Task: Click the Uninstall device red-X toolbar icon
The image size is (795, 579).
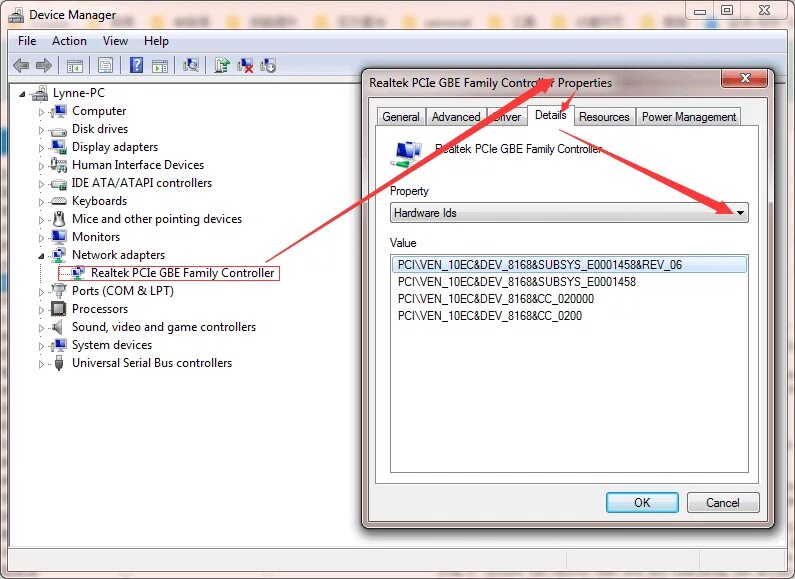Action: tap(245, 65)
